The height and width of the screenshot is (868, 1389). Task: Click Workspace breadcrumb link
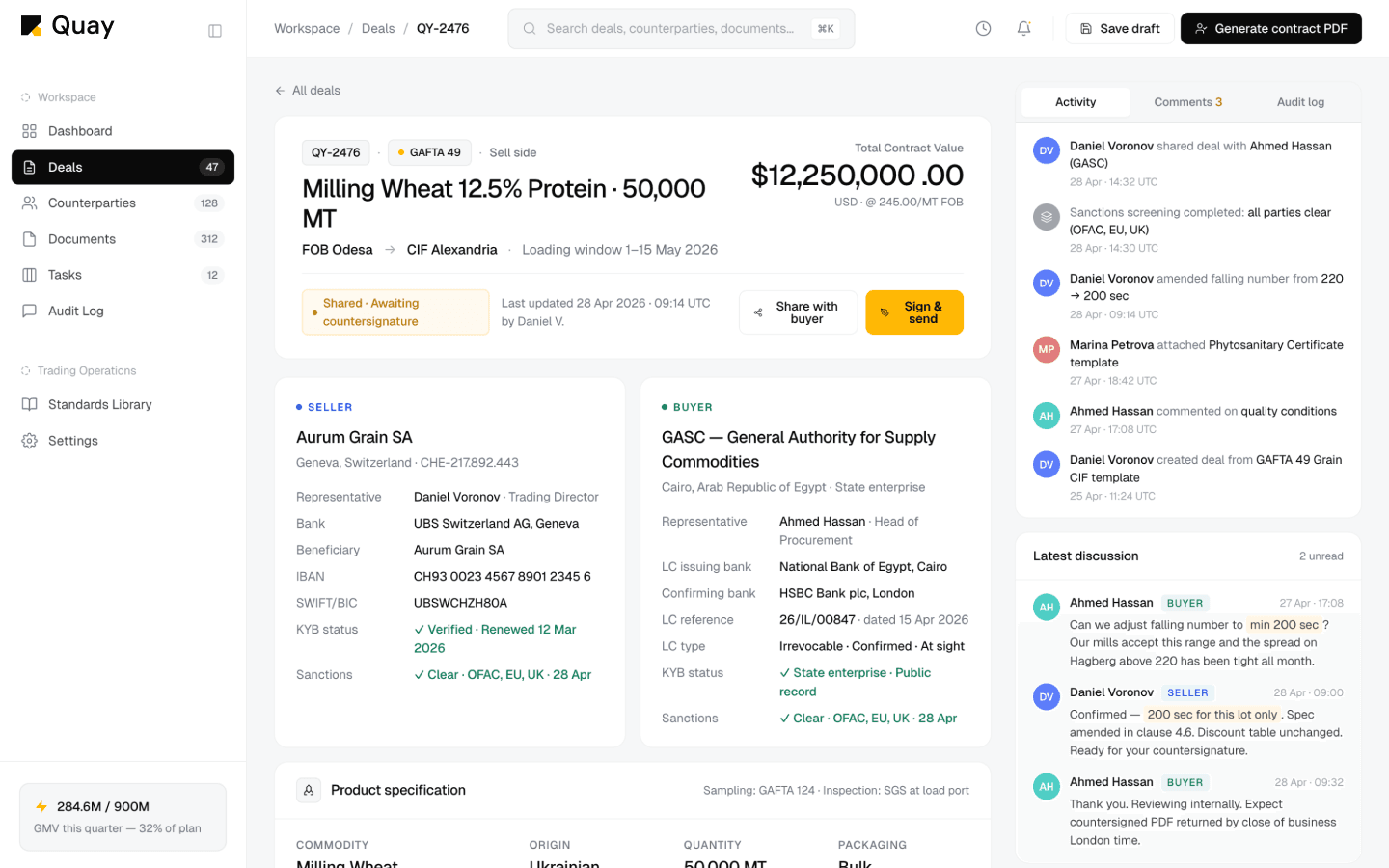pyautogui.click(x=307, y=29)
